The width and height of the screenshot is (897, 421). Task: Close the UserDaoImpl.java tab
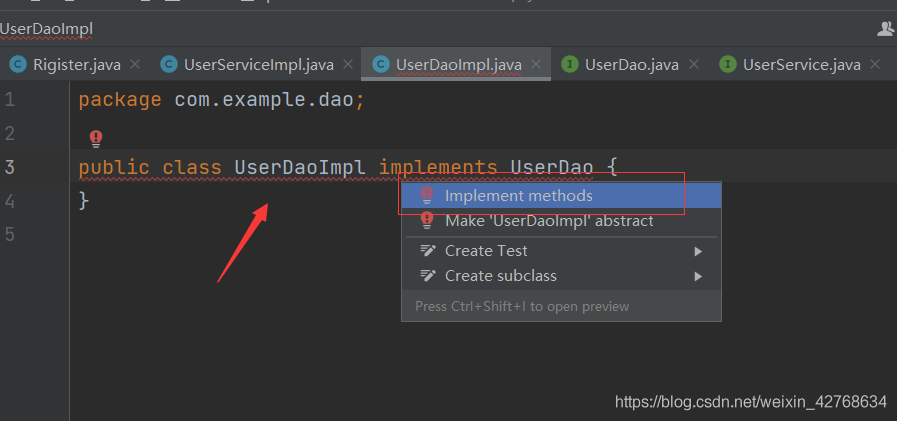click(x=536, y=64)
